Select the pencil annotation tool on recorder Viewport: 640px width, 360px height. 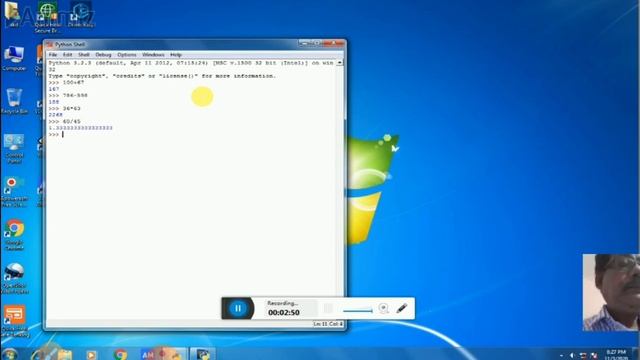tap(402, 308)
